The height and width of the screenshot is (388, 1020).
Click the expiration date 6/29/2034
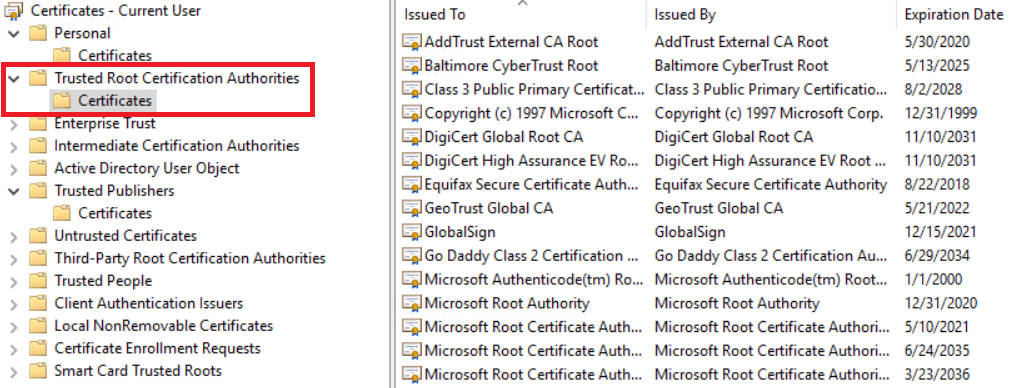[x=937, y=256]
